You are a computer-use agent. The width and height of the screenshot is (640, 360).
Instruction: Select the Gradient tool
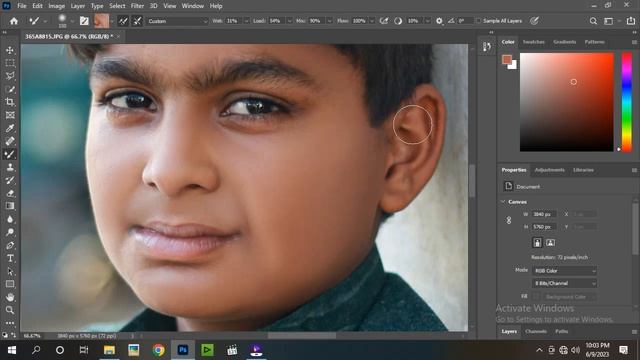[x=10, y=206]
